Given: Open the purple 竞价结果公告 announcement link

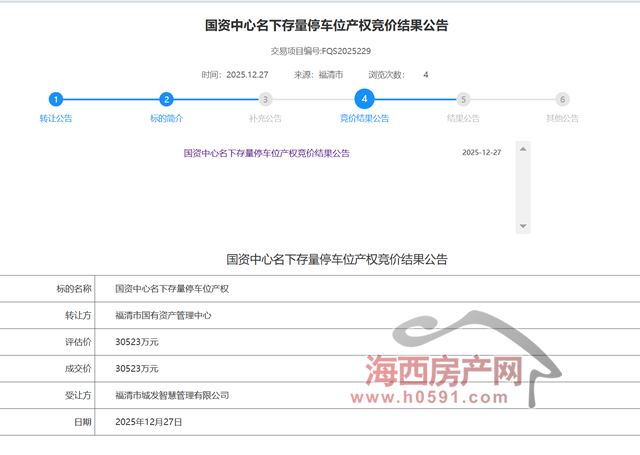Looking at the screenshot, I should click(x=267, y=153).
